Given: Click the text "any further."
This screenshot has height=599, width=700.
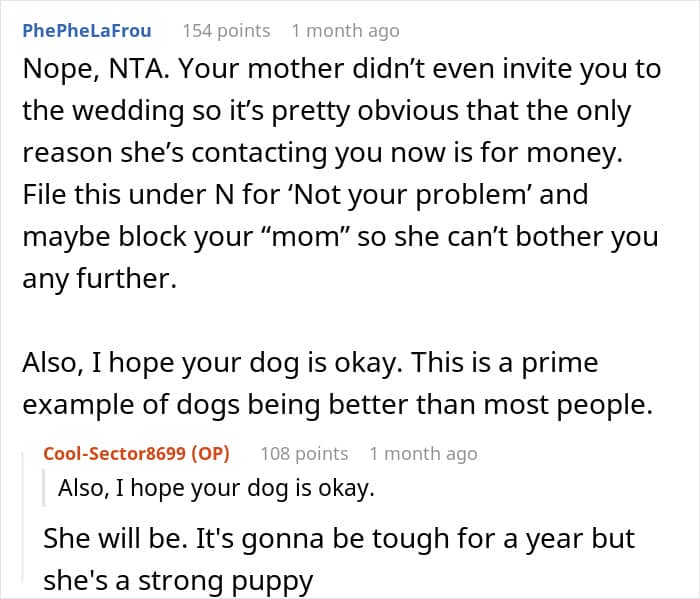Looking at the screenshot, I should tap(98, 278).
